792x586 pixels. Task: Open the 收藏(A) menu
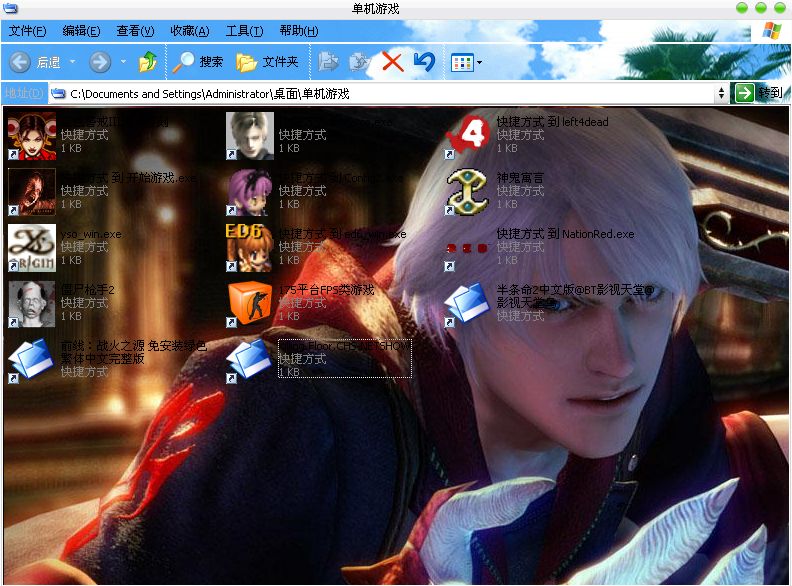(x=189, y=31)
